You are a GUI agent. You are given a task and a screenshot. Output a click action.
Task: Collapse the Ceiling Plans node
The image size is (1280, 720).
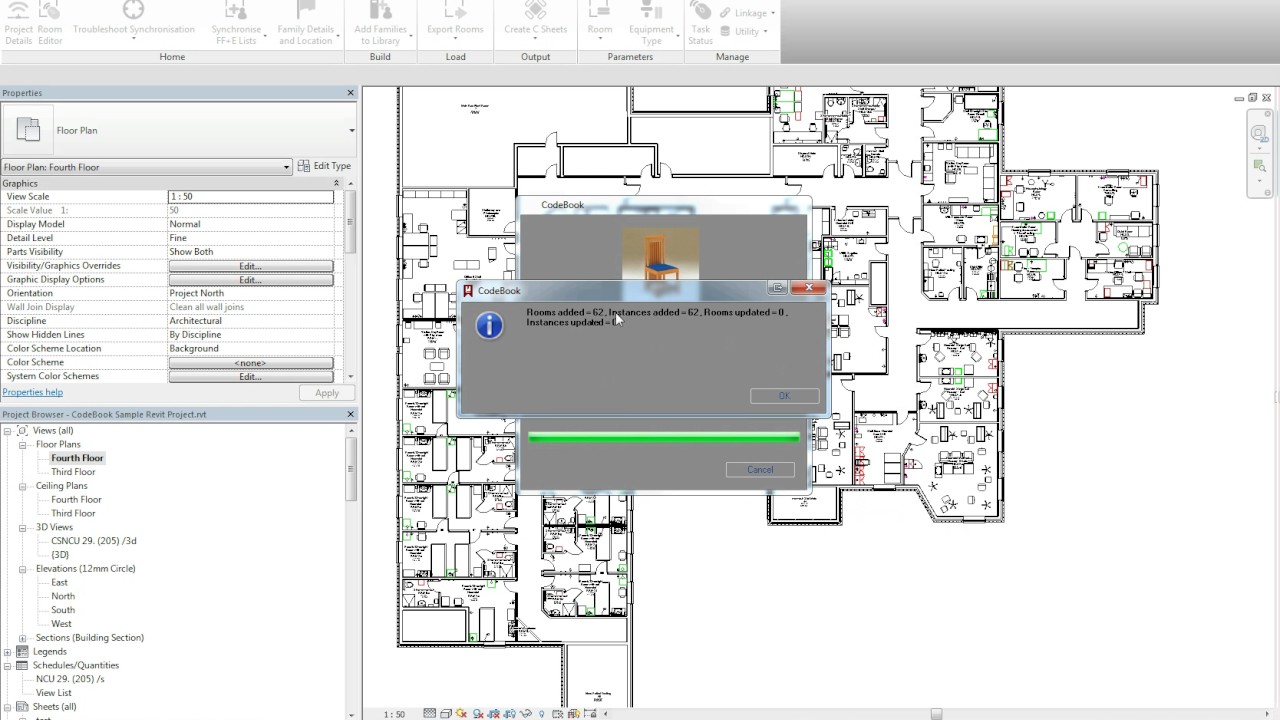pos(23,486)
